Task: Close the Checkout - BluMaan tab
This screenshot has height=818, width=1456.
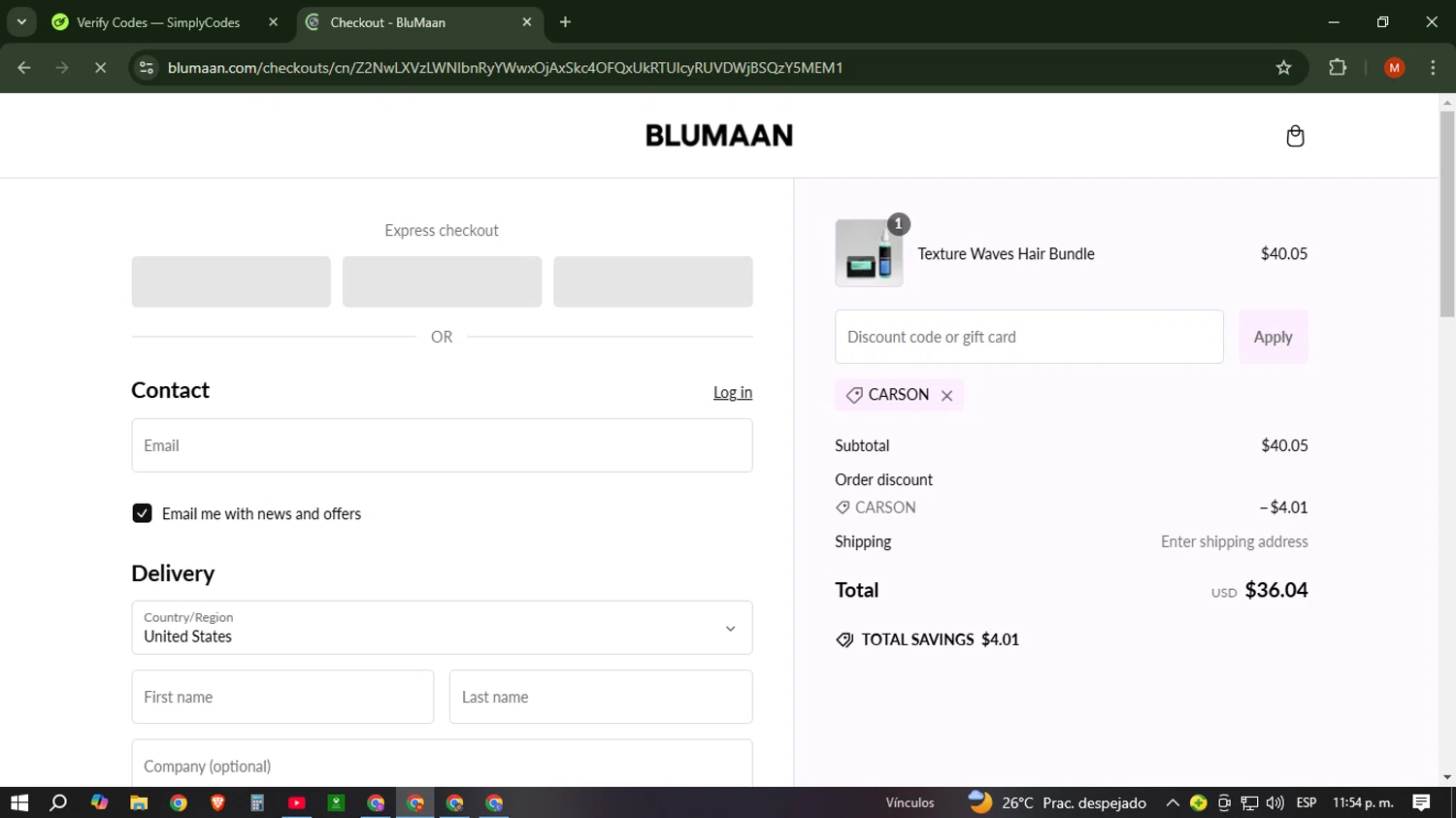Action: point(527,22)
